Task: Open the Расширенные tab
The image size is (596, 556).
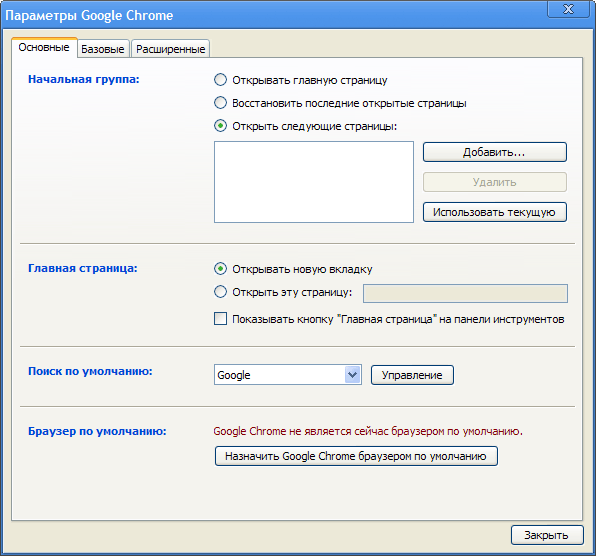Action: 171,49
